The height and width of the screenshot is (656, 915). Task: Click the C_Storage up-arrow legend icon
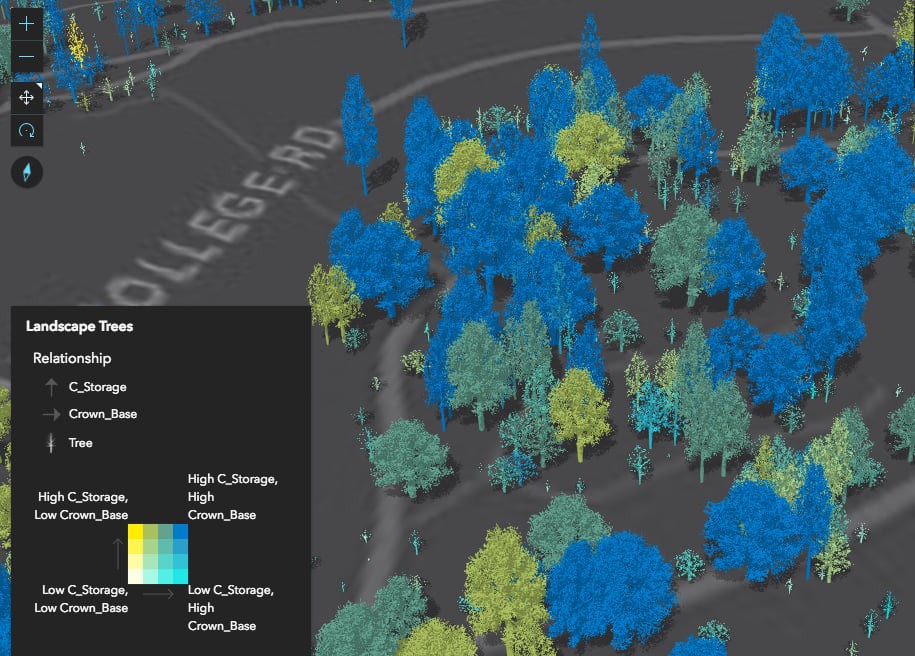tap(51, 387)
